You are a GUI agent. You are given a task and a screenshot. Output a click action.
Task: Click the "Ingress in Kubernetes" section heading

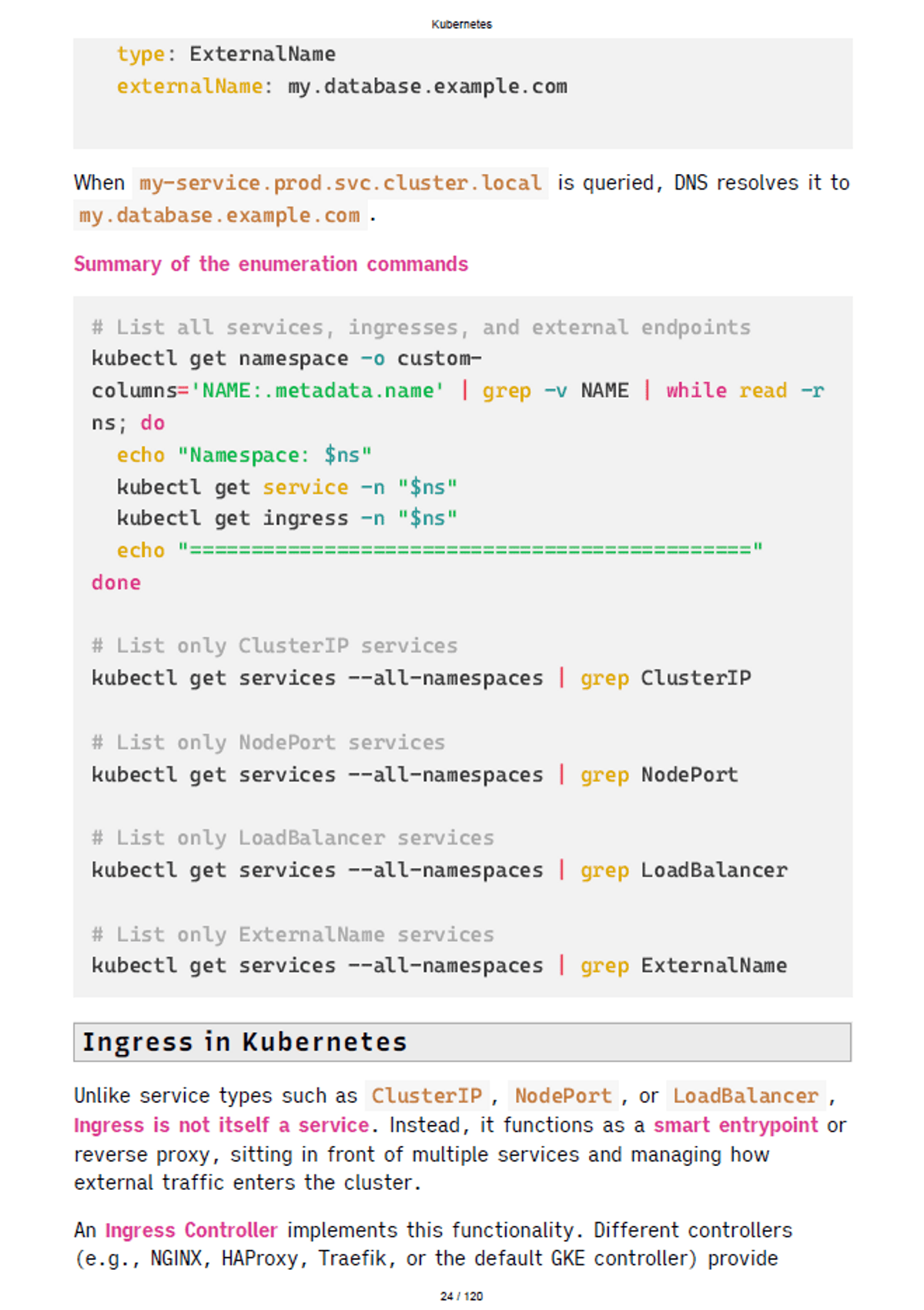[x=245, y=1042]
